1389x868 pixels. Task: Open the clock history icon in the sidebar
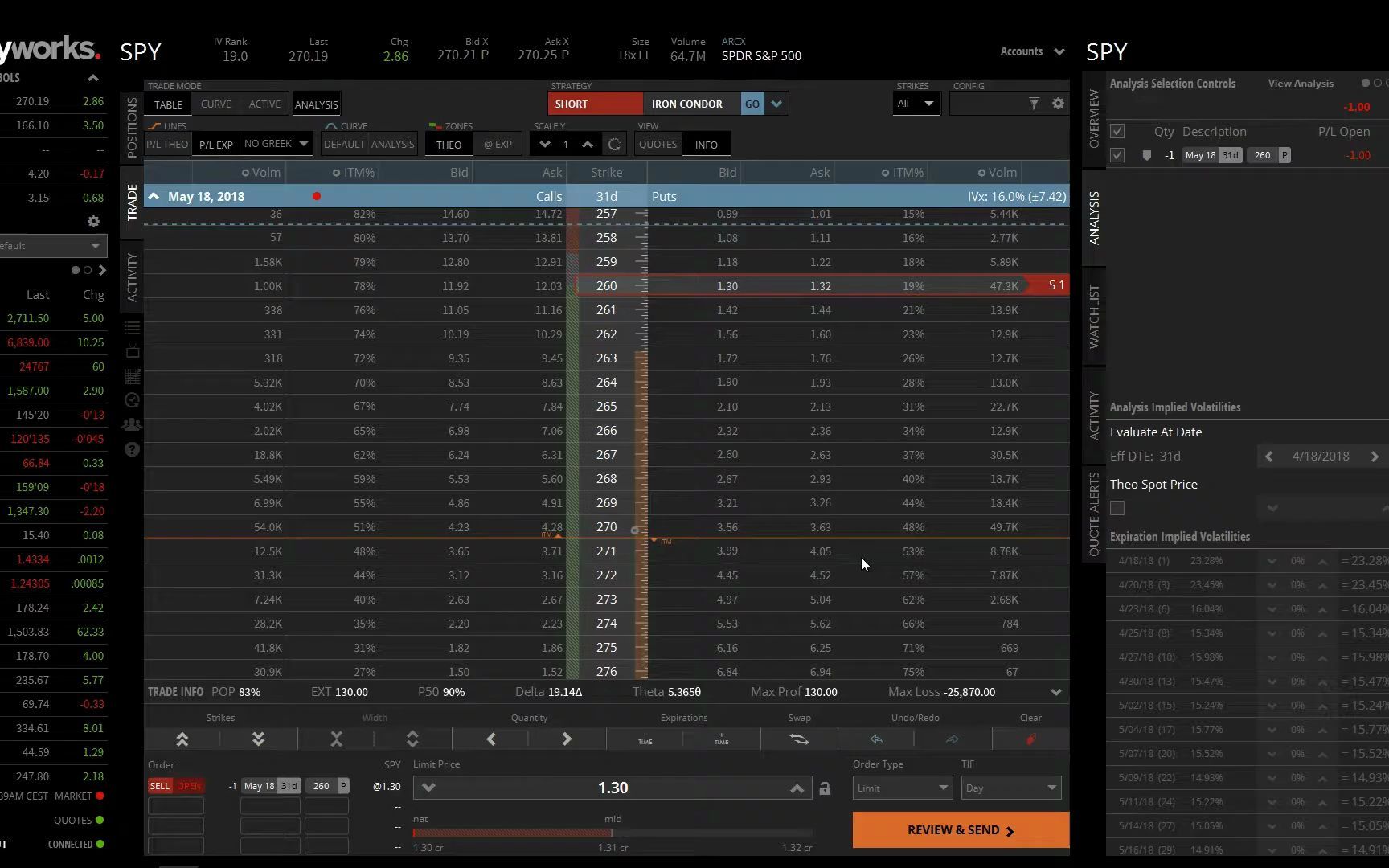pyautogui.click(x=133, y=400)
